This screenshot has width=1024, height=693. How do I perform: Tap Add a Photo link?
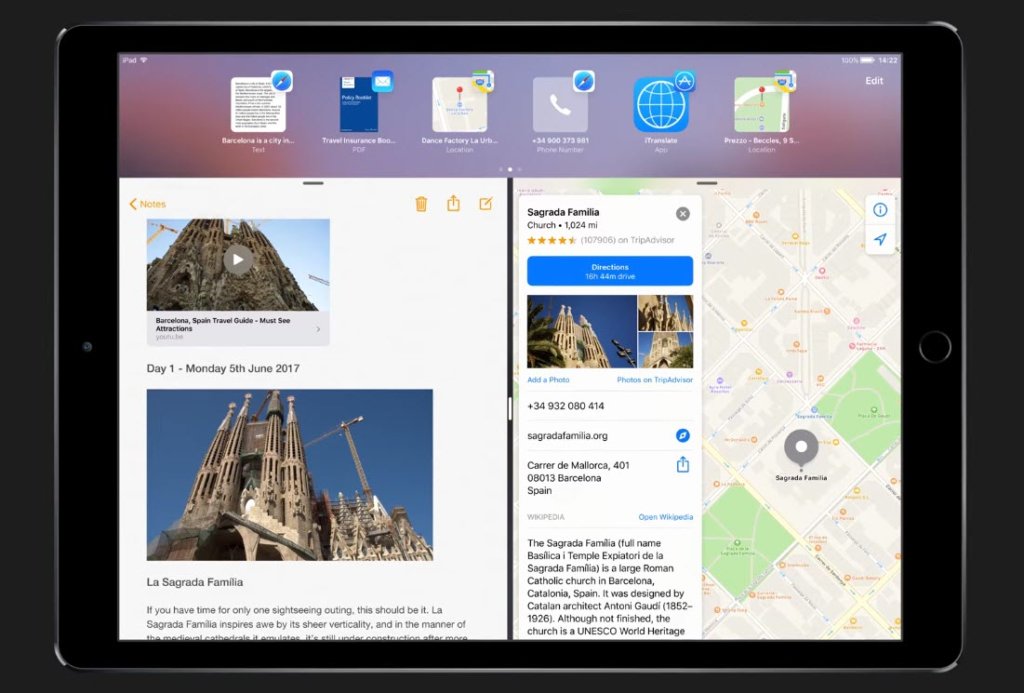(548, 380)
